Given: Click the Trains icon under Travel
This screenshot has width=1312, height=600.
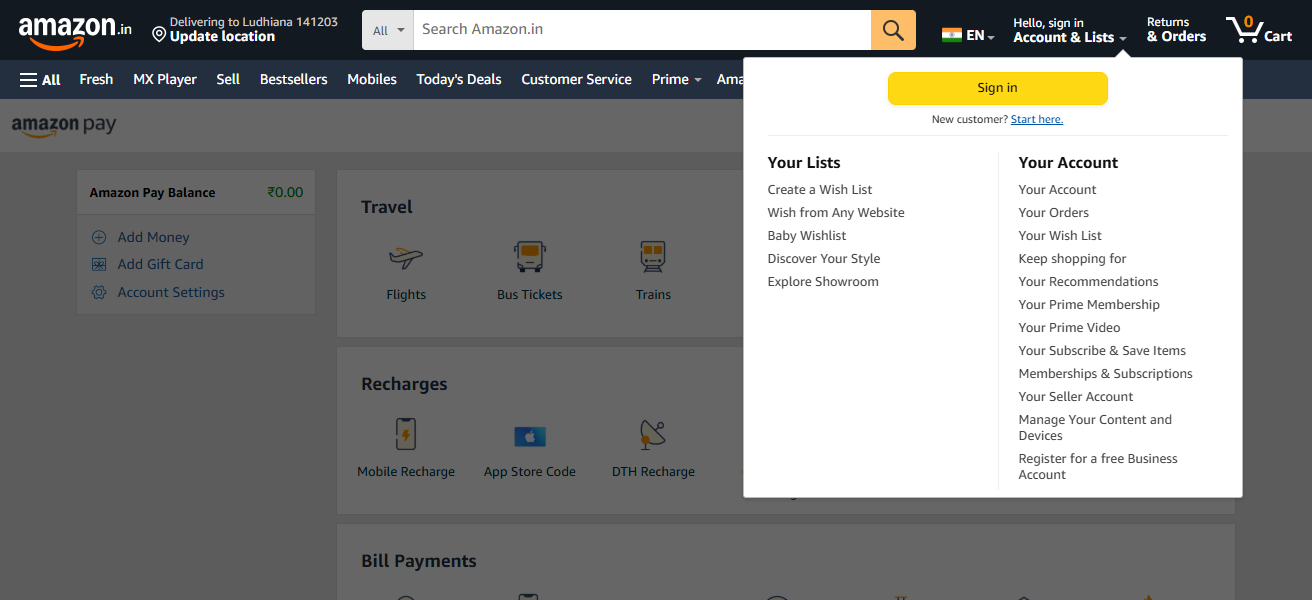Looking at the screenshot, I should 653,256.
